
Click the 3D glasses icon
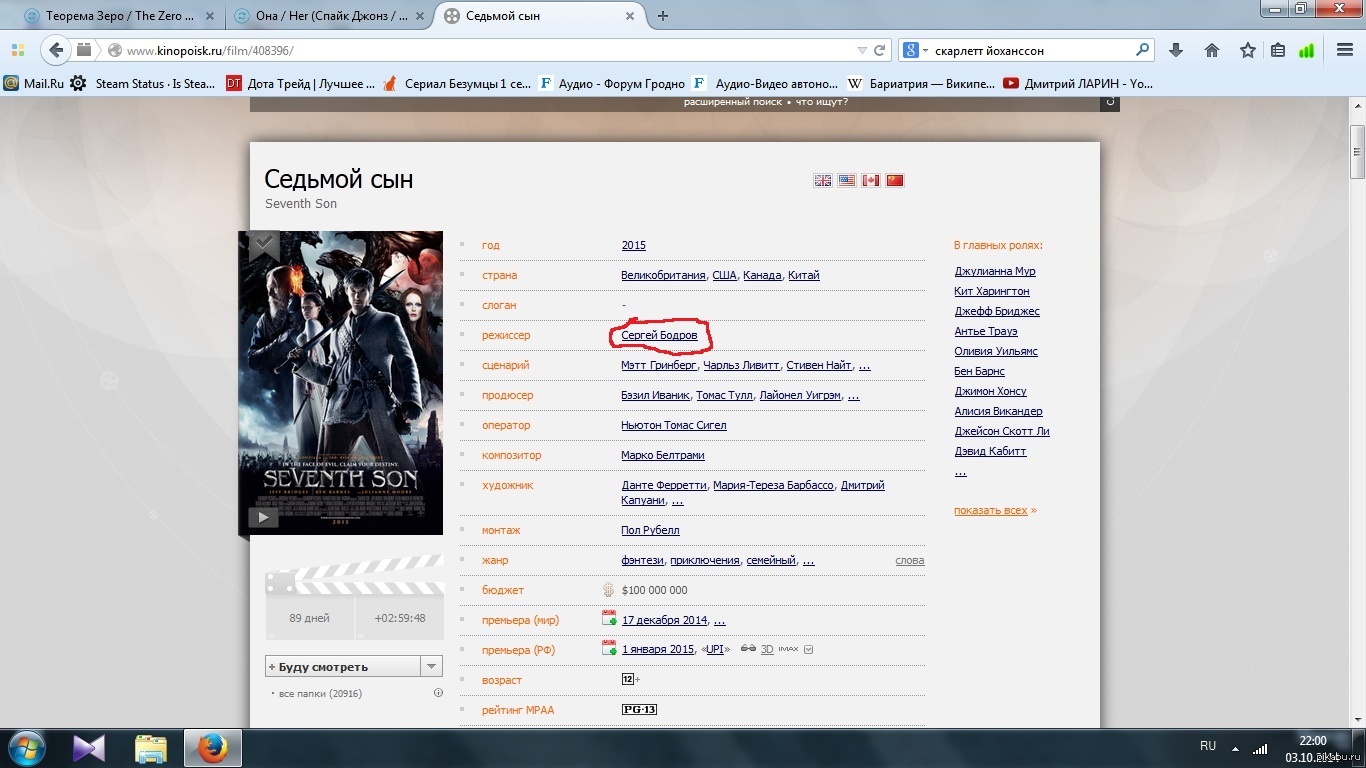[x=748, y=649]
